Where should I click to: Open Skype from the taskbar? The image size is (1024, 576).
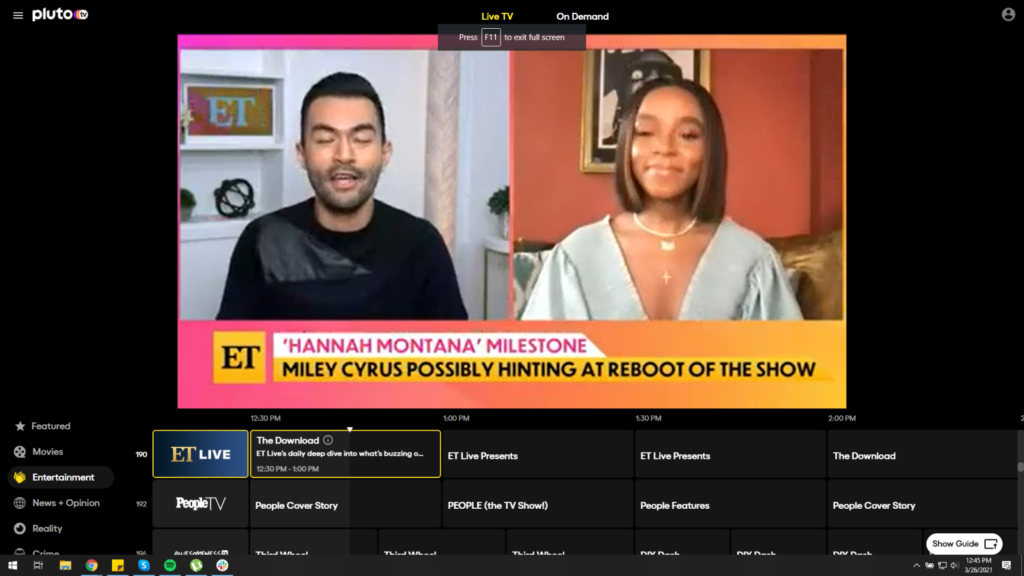click(x=144, y=566)
